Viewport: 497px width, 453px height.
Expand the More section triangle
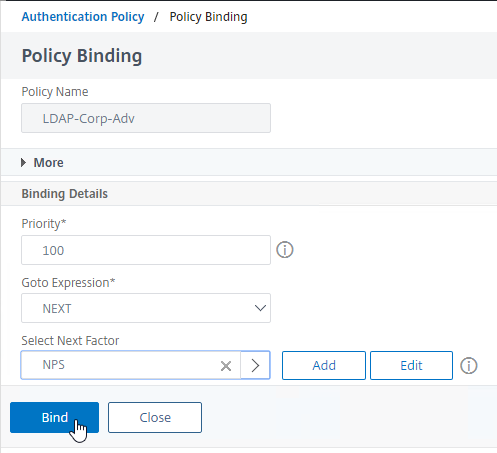23,163
